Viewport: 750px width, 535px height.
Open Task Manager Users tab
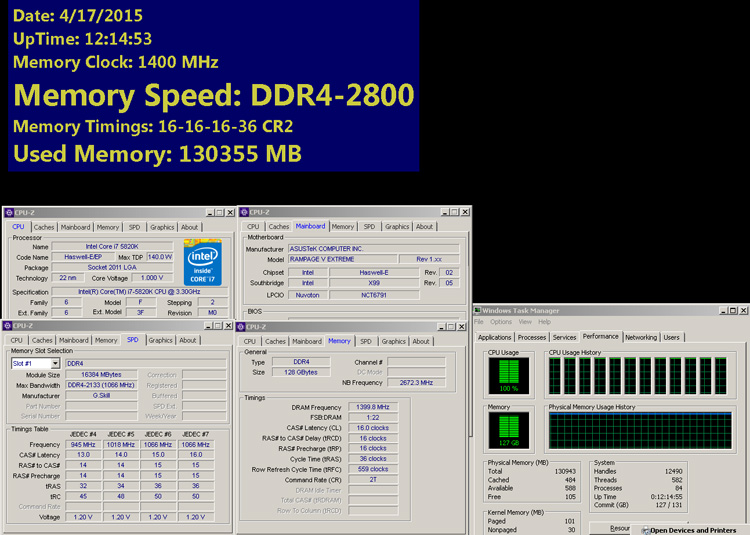[x=672, y=337]
